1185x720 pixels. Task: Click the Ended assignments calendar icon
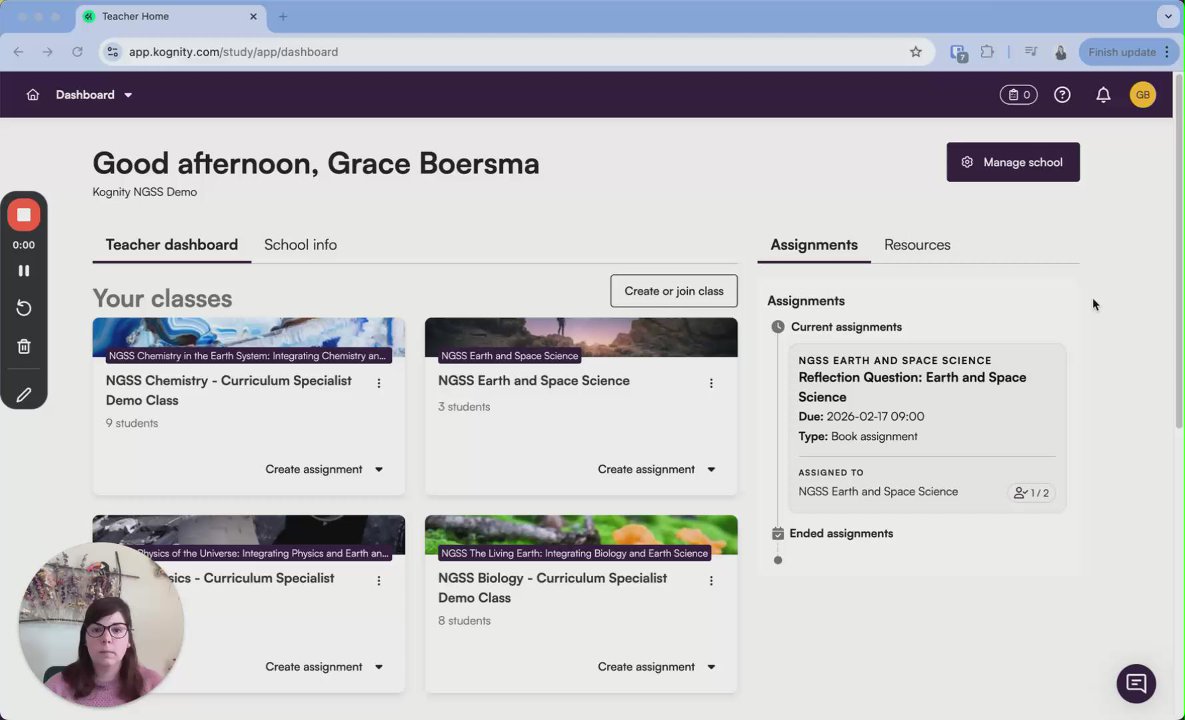point(778,534)
